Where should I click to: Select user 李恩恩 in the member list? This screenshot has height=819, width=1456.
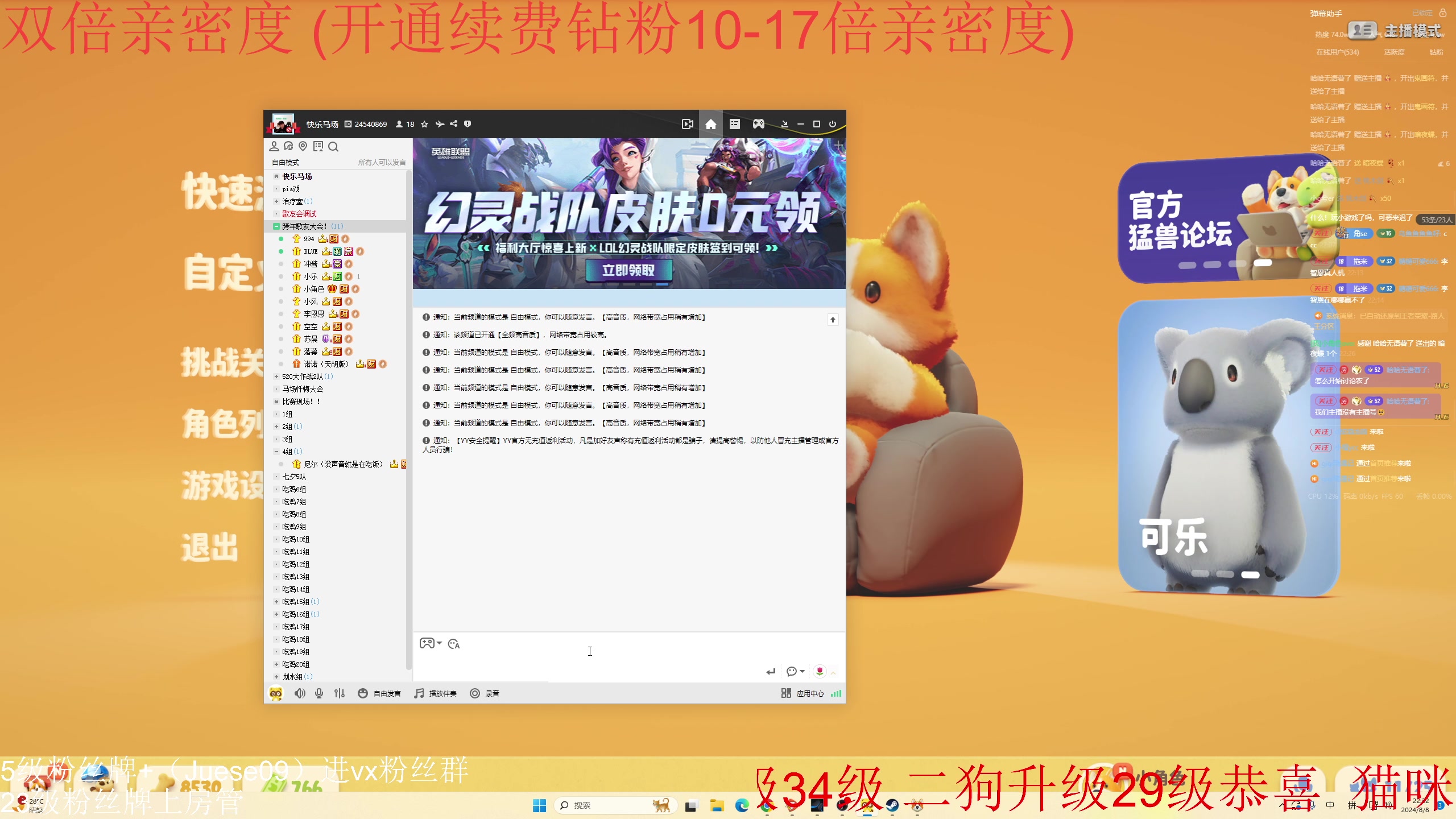(x=314, y=314)
